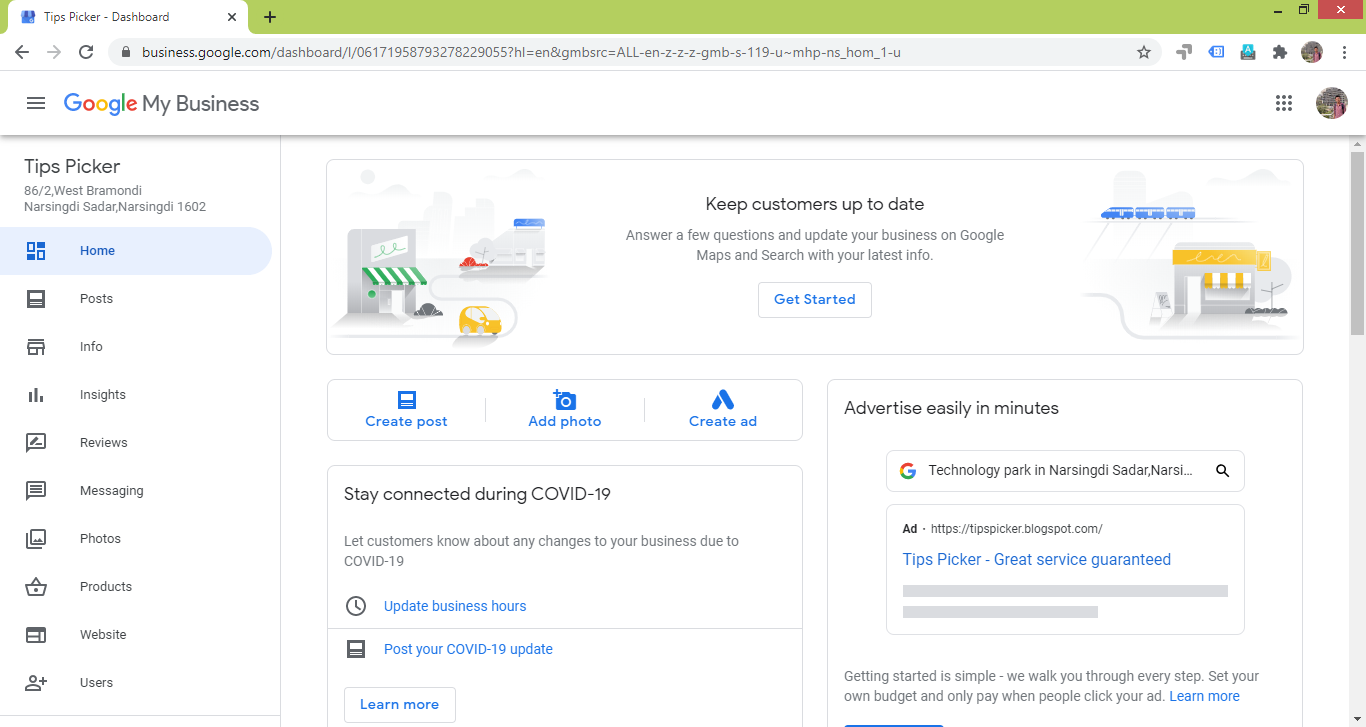The image size is (1366, 727).
Task: Click the Posts sidebar icon
Action: [x=36, y=299]
